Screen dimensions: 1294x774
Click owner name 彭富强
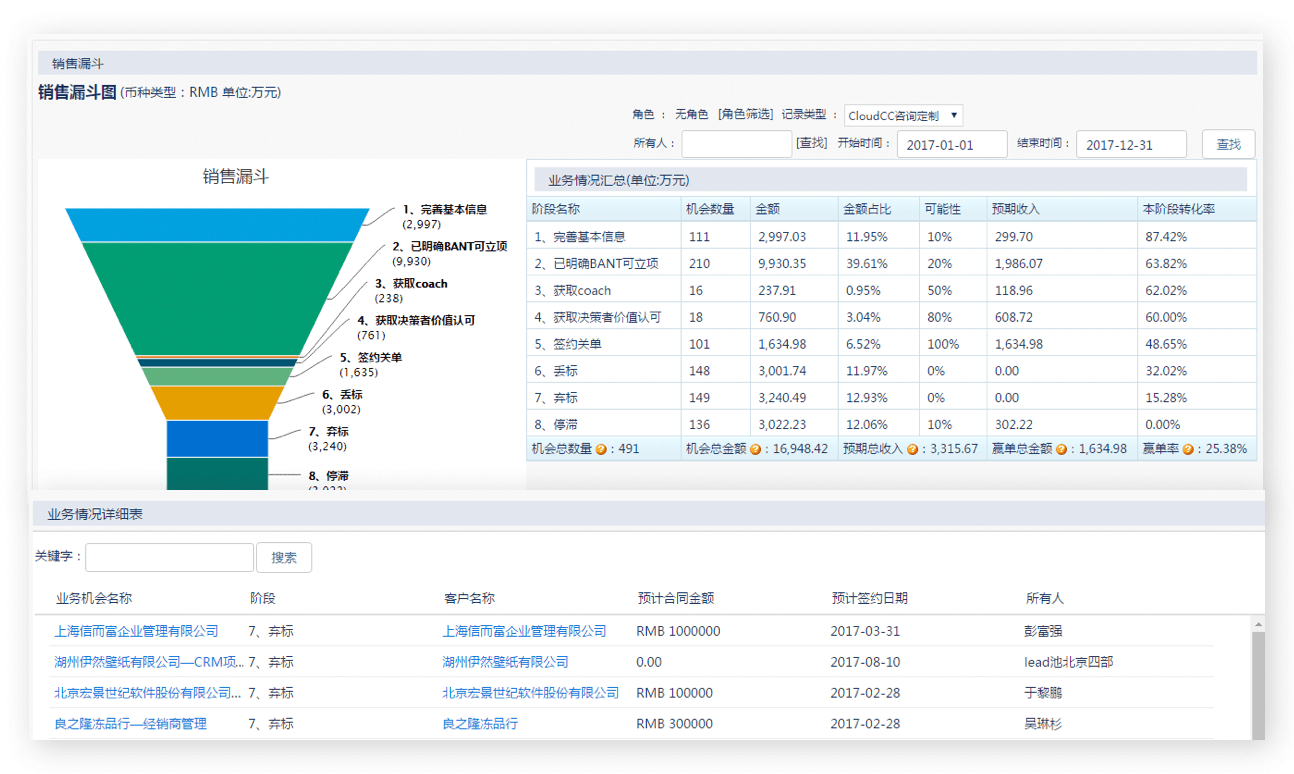[x=1044, y=631]
